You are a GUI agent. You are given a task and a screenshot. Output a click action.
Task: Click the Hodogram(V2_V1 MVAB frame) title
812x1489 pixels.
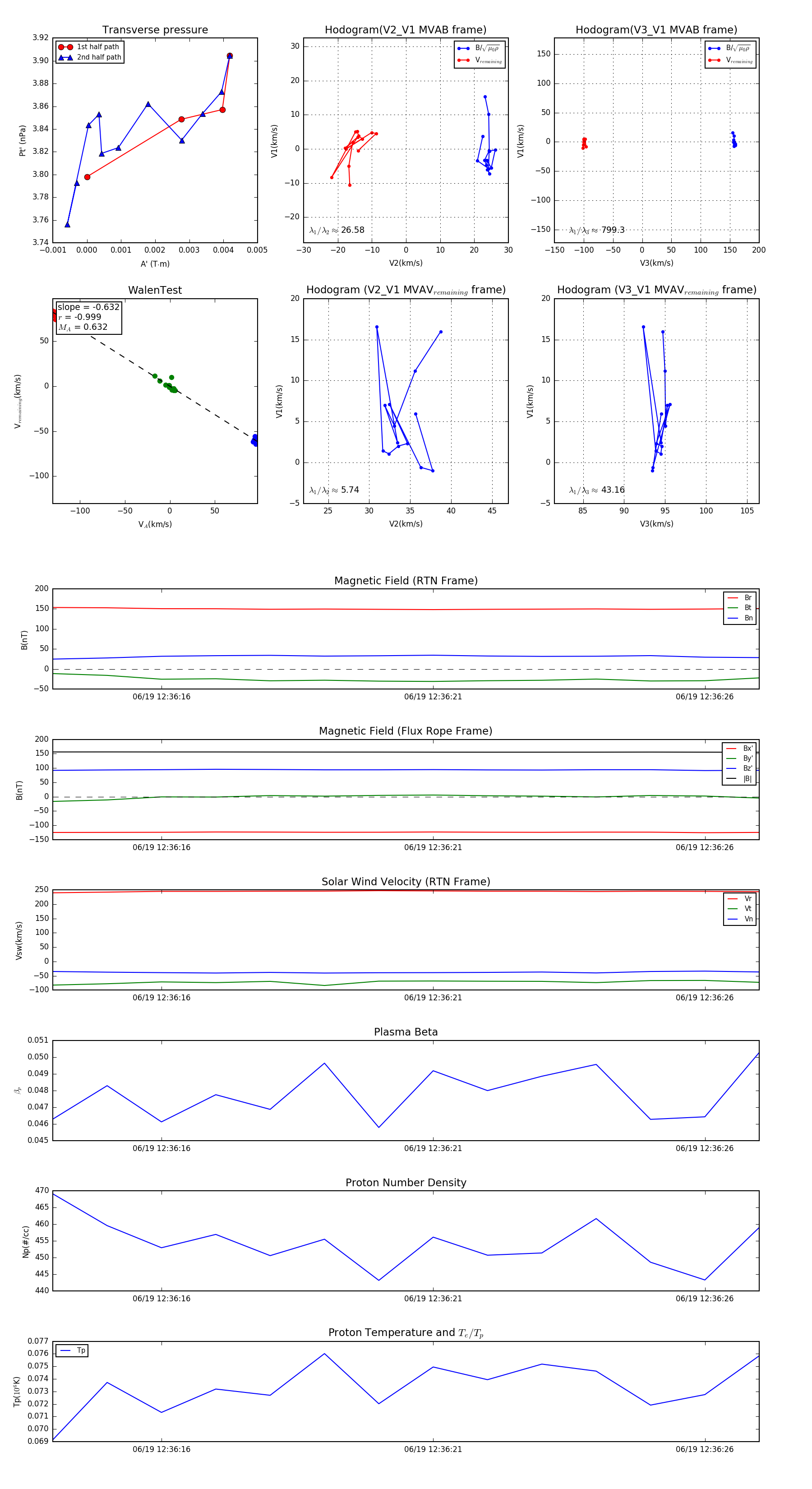406,30
